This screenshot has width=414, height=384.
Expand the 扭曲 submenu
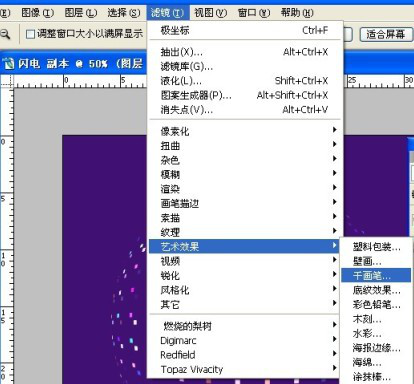click(245, 146)
